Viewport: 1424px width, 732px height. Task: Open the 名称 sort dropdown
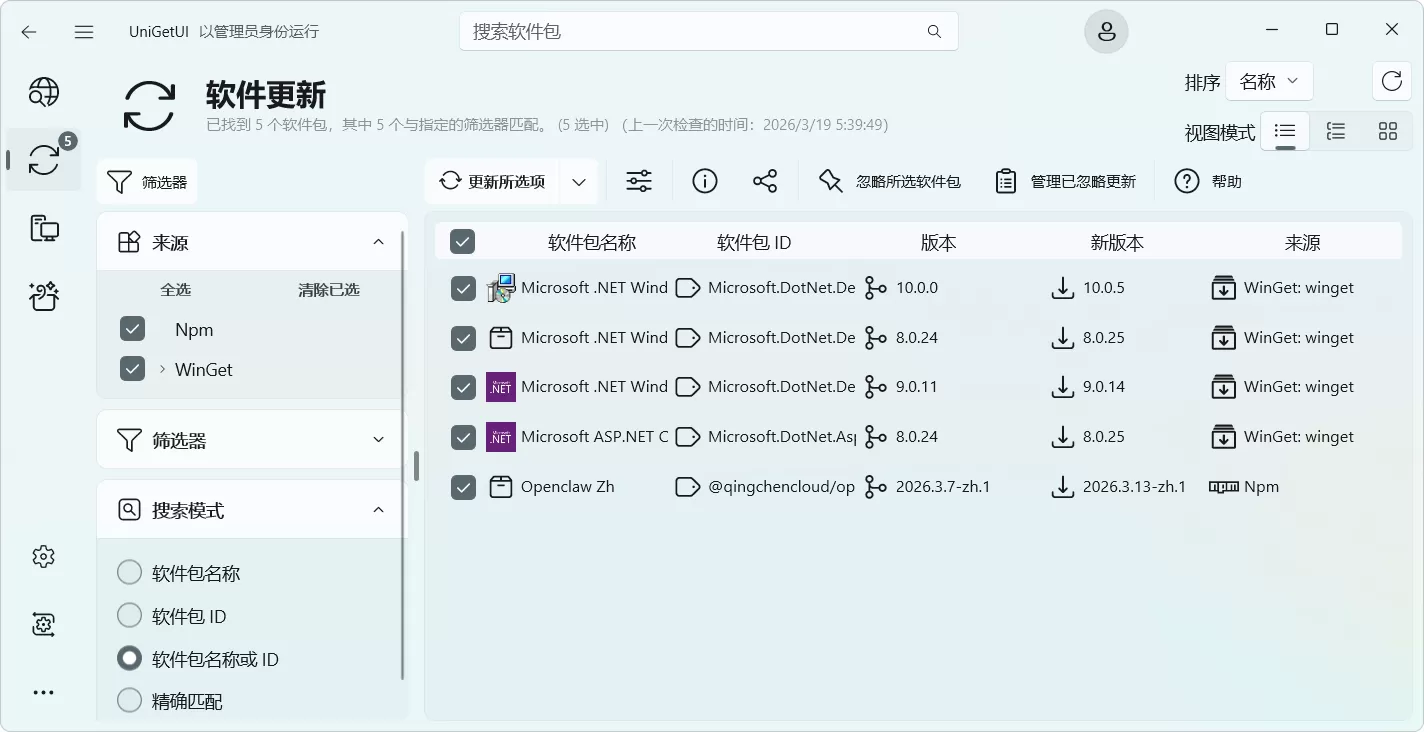click(x=1269, y=81)
